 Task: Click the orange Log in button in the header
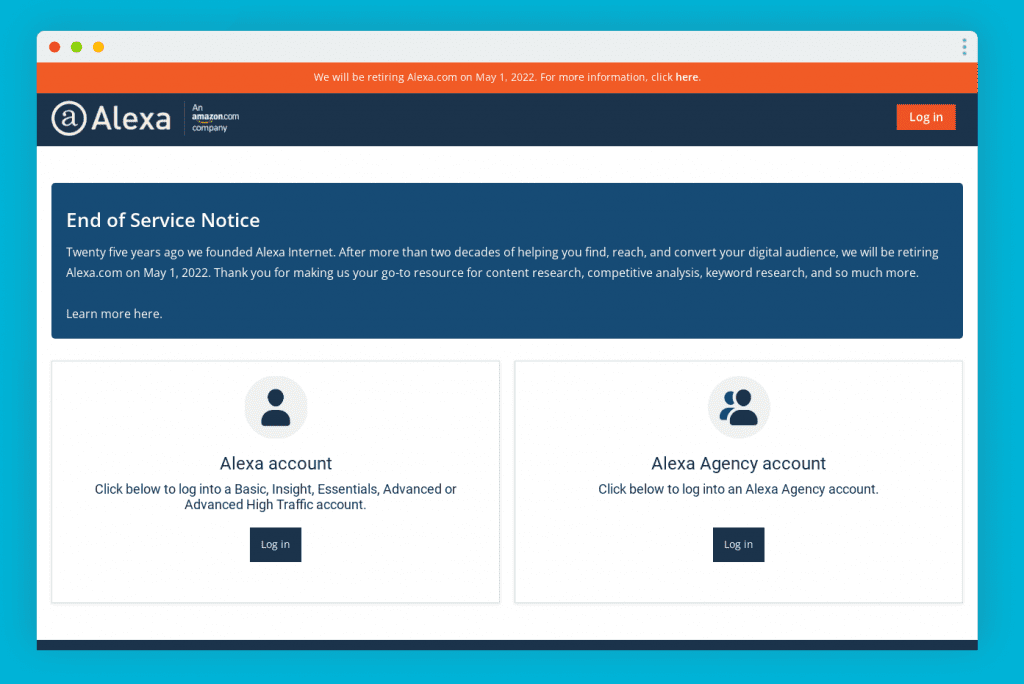[925, 117]
